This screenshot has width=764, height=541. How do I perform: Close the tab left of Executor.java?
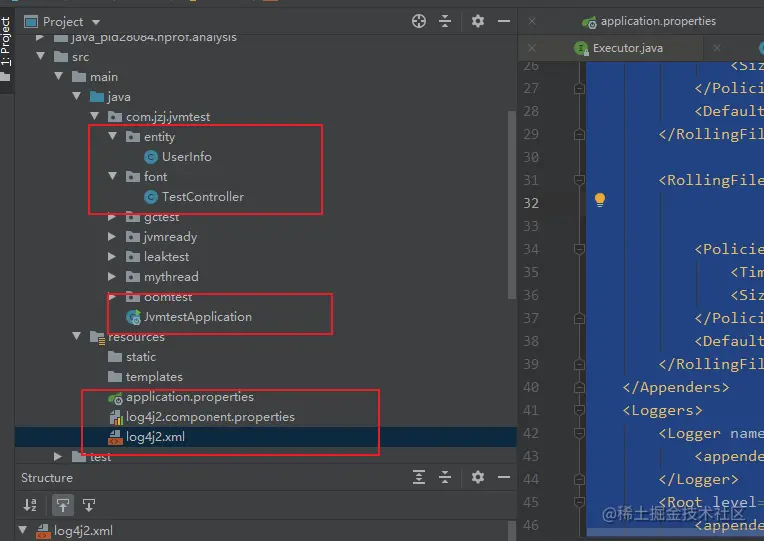click(x=532, y=48)
